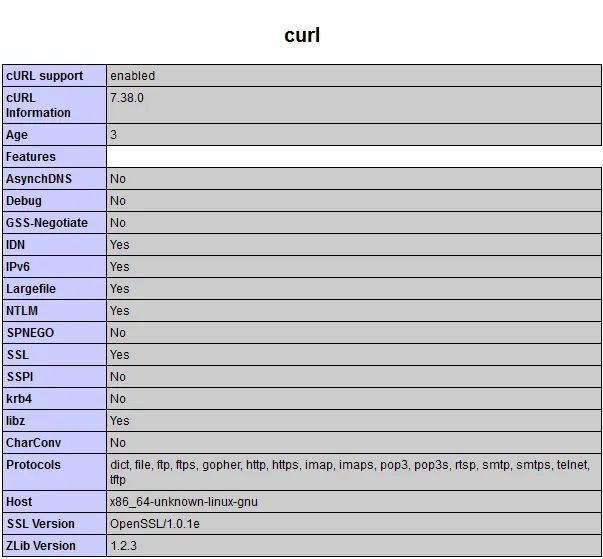Click the 'Debug' label cell
This screenshot has width=603, height=559.
coord(55,201)
